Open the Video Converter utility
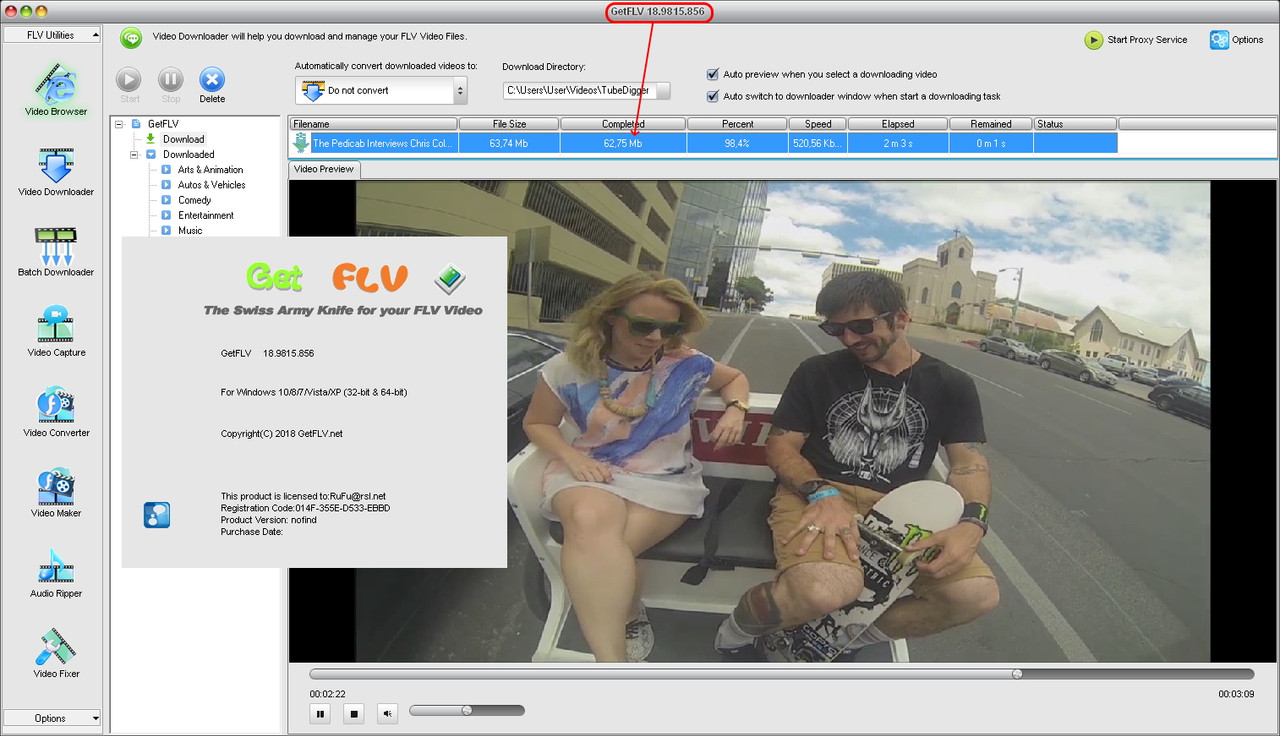Screen dimensions: 1280x736 click(56, 412)
